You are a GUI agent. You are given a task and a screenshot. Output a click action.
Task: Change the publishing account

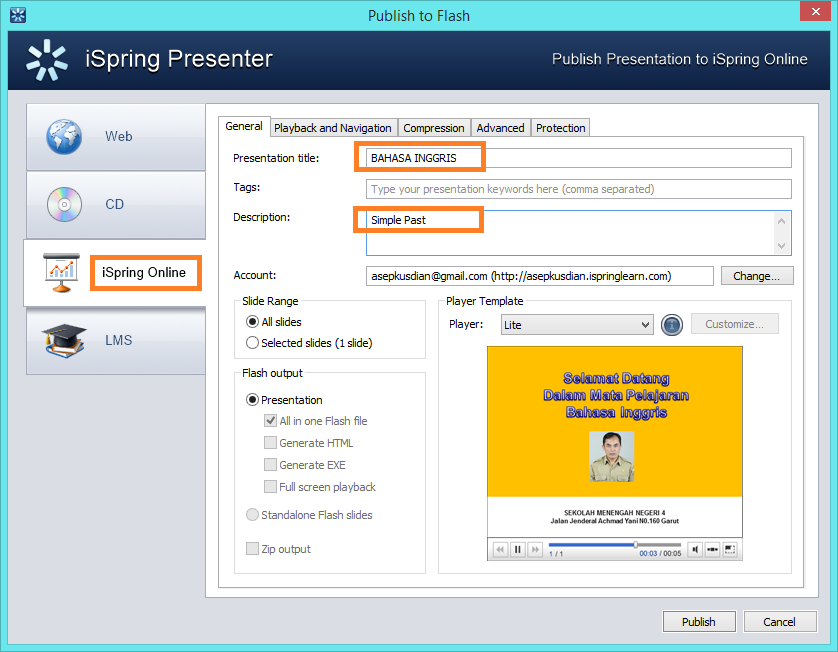(x=757, y=276)
